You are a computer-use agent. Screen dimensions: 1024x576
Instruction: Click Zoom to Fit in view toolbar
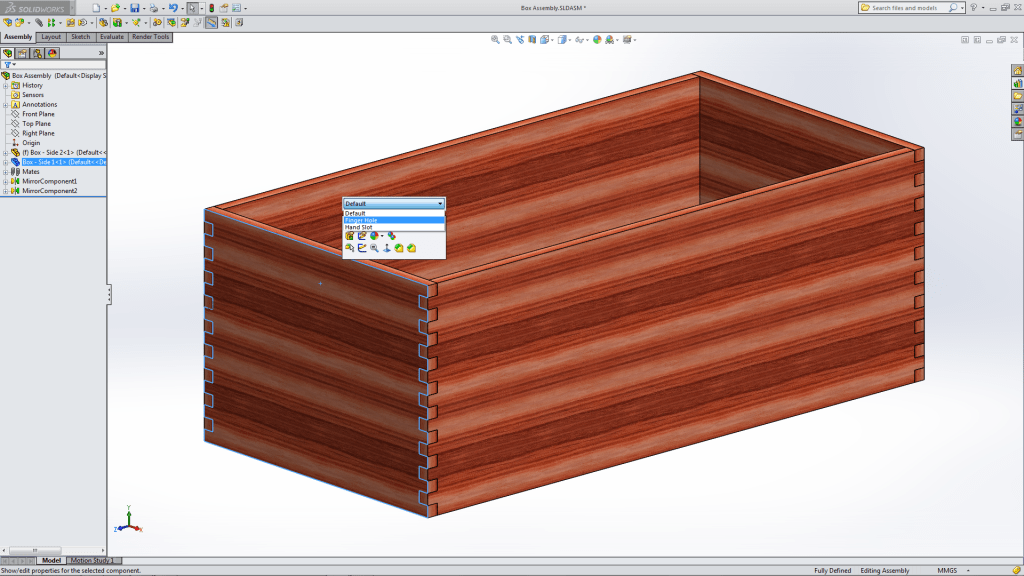click(x=495, y=40)
